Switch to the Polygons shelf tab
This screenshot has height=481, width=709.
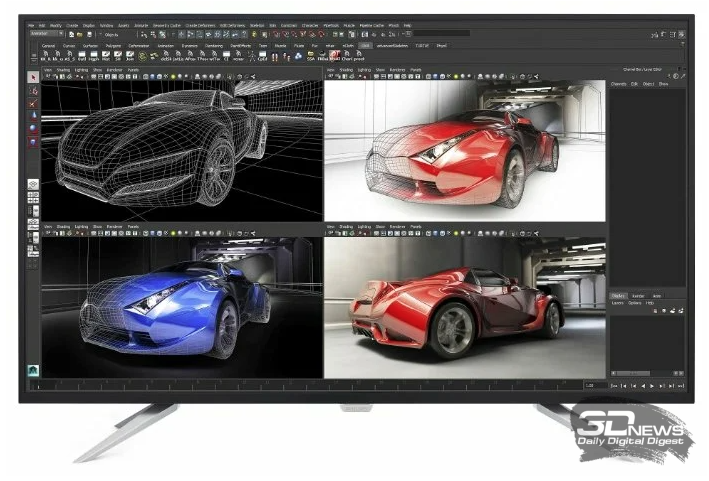113,46
